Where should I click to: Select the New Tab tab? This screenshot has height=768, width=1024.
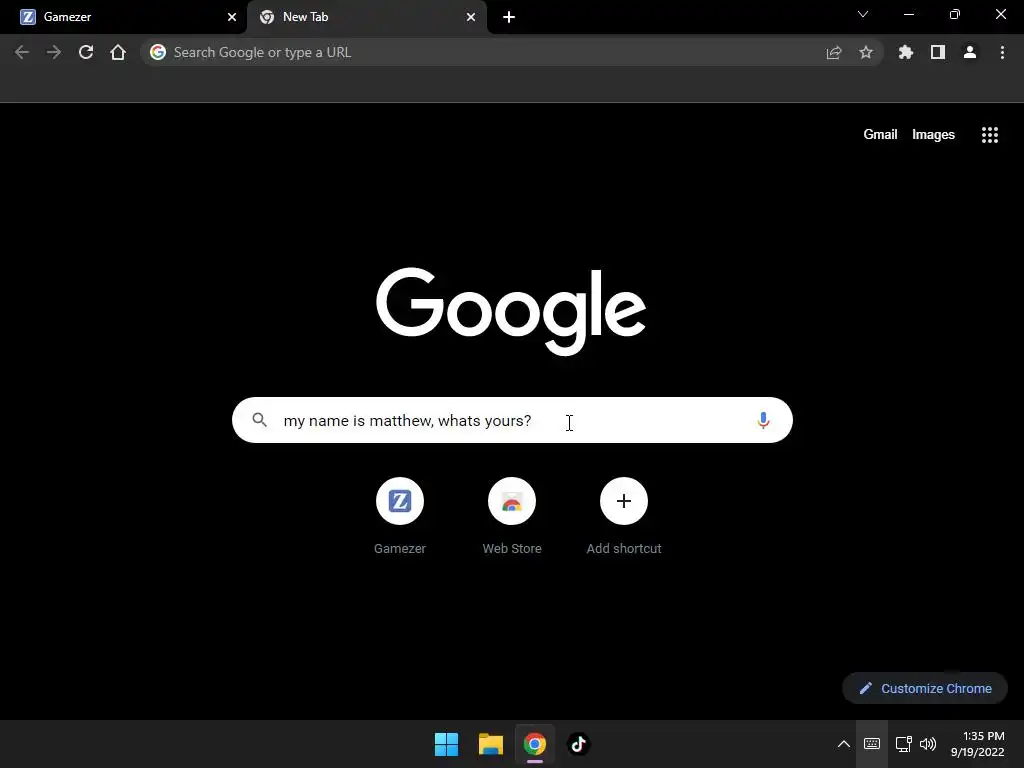366,17
